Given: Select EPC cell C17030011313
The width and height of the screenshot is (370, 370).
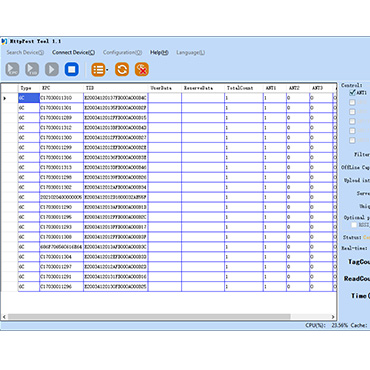Looking at the screenshot, I should [61, 167].
